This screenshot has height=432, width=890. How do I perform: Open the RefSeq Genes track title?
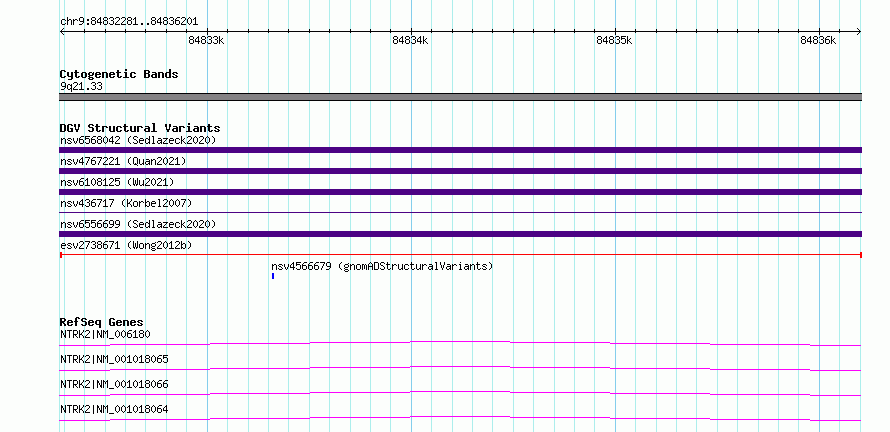102,322
